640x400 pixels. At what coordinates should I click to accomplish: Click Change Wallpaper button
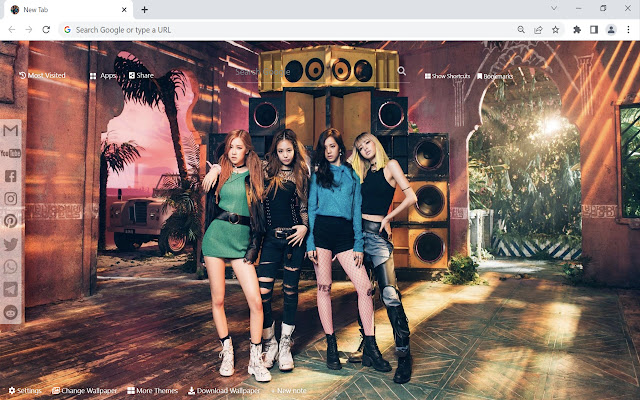click(x=84, y=391)
